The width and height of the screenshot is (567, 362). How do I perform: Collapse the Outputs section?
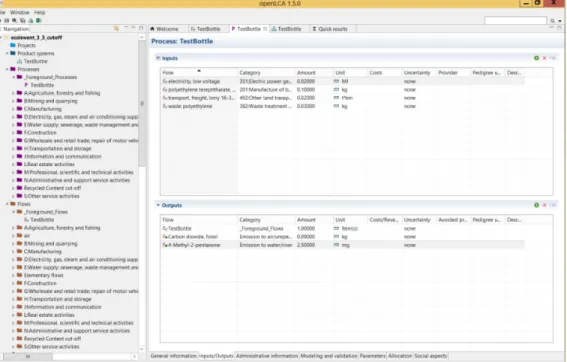[x=158, y=205]
